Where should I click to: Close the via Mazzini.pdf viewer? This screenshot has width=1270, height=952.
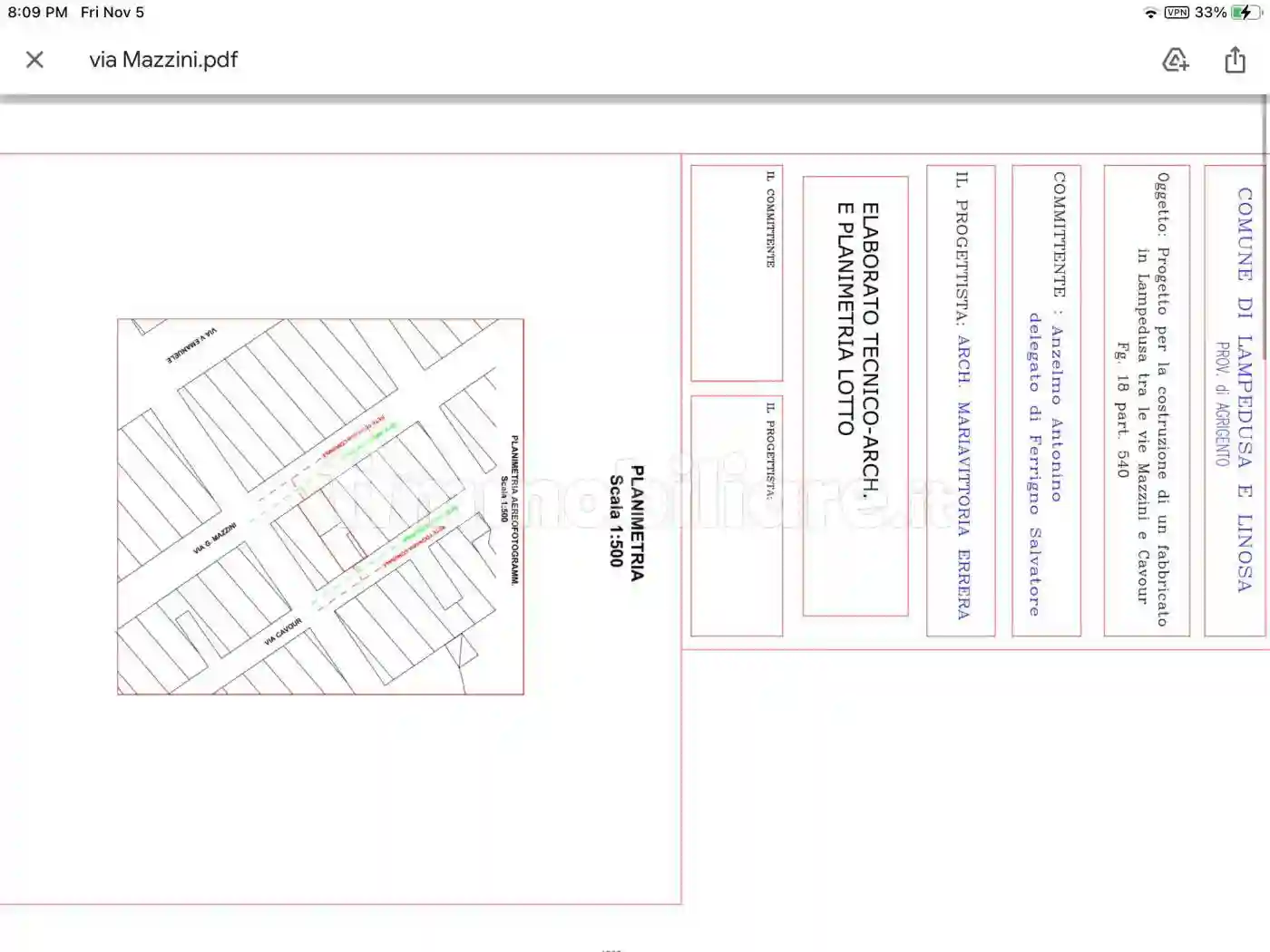(x=34, y=60)
